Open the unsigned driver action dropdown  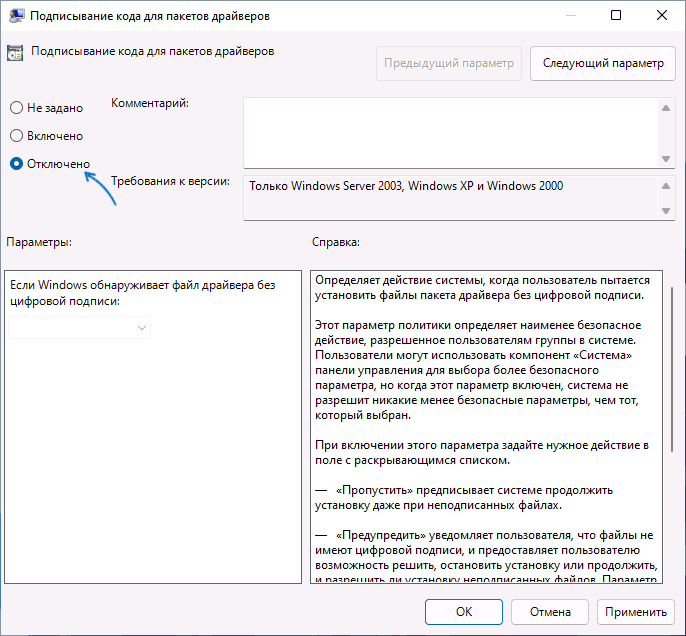80,328
